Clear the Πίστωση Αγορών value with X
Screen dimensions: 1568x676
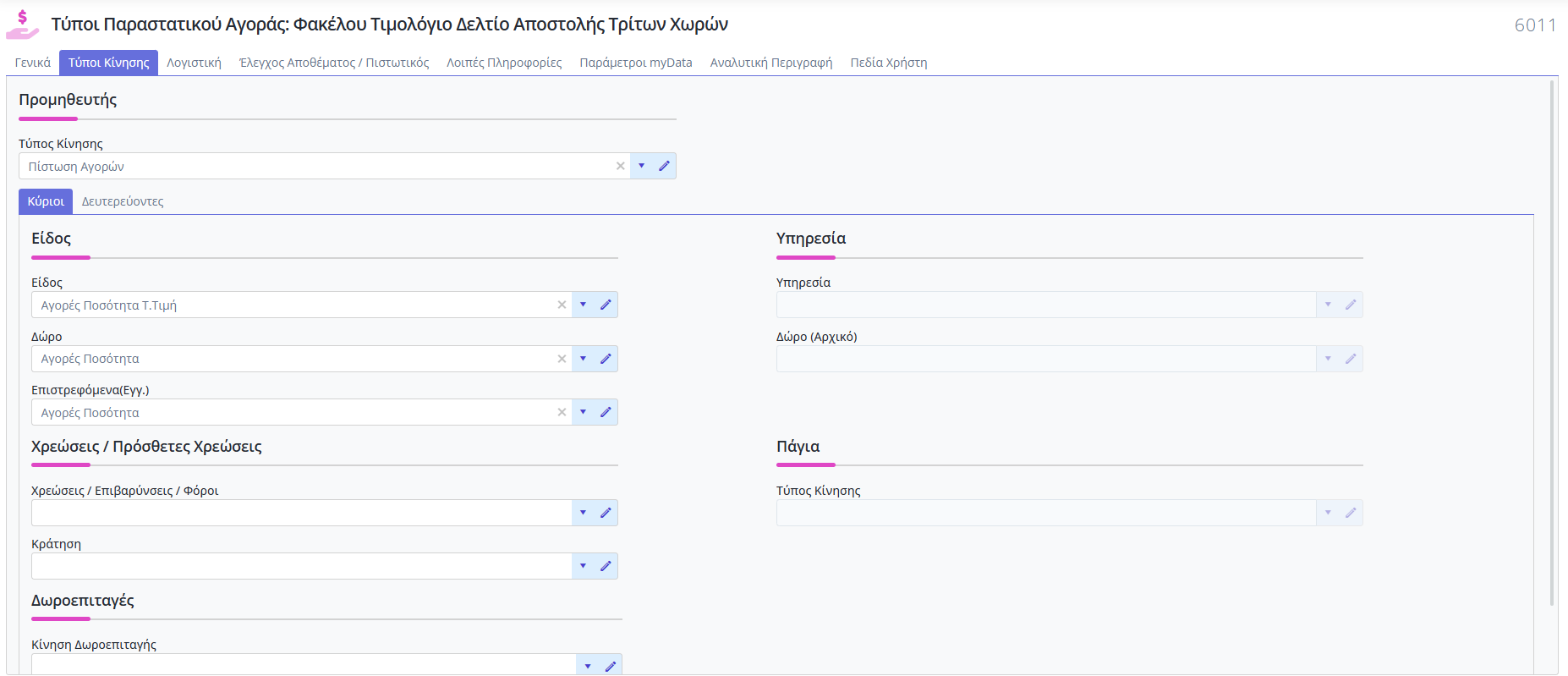click(621, 166)
